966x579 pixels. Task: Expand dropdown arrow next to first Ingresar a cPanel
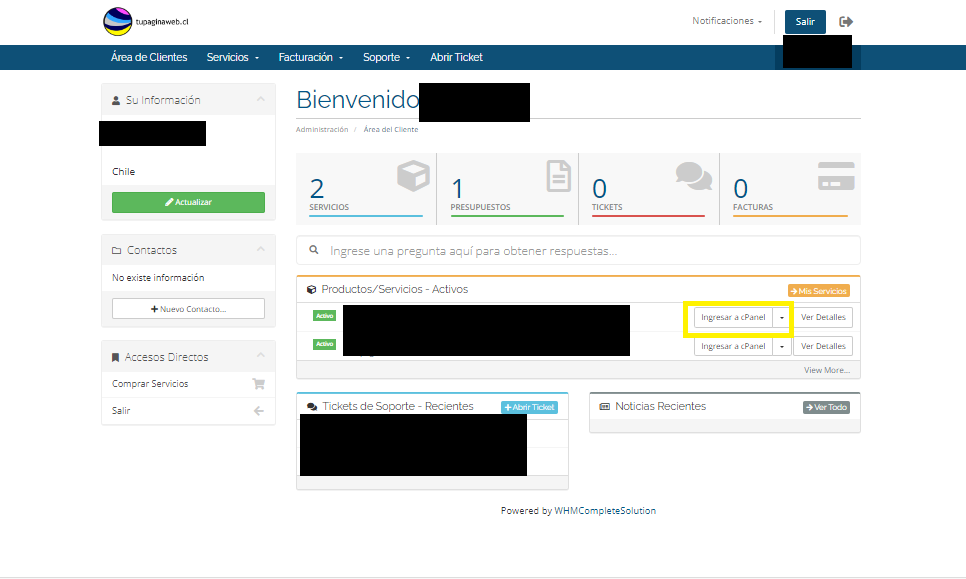[782, 318]
